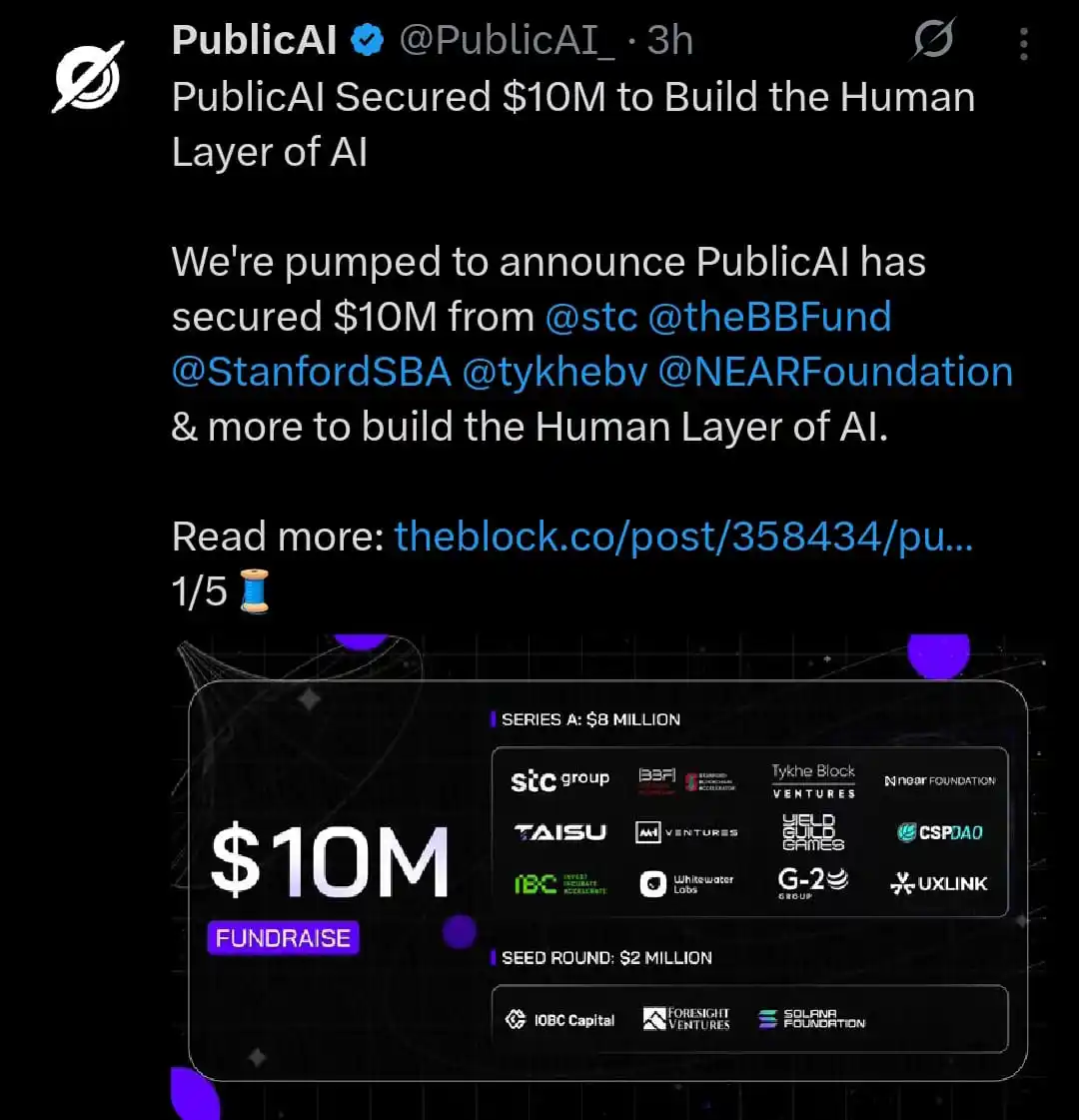Select the UXLINK logo in the graphic
Image resolution: width=1079 pixels, height=1120 pixels.
point(937,884)
